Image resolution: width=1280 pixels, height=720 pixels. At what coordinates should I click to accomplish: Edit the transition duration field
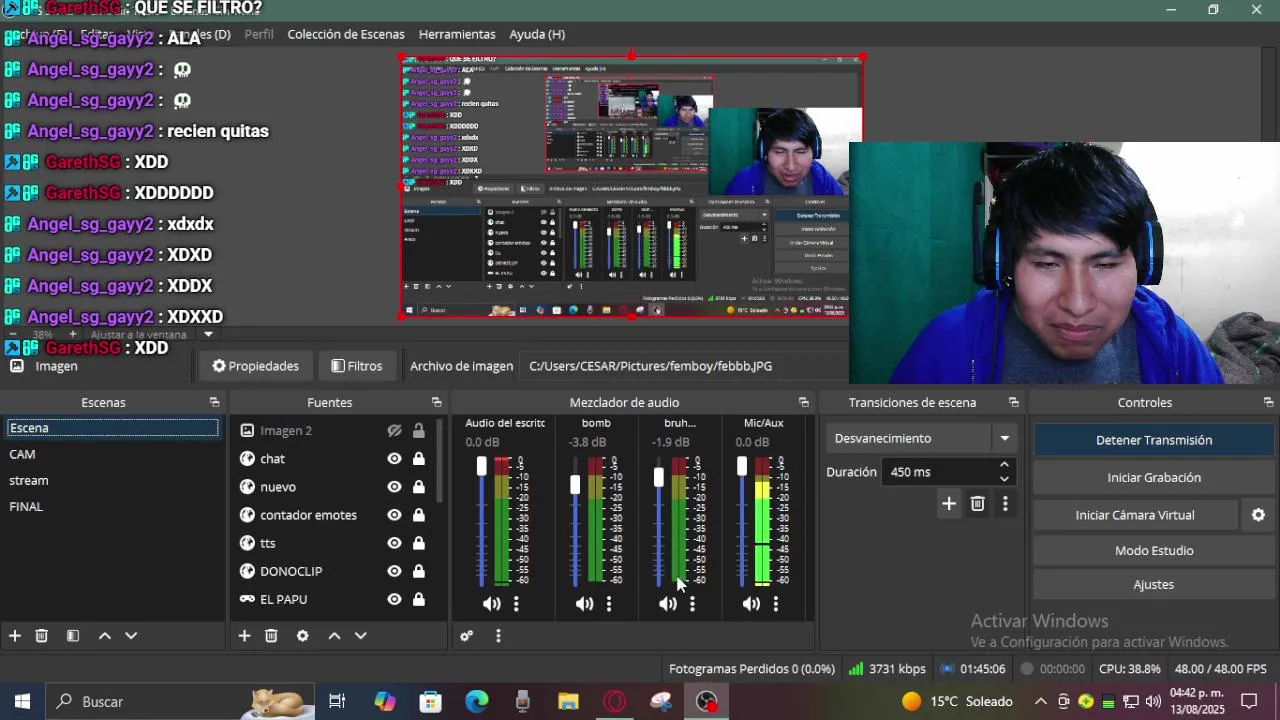(940, 472)
